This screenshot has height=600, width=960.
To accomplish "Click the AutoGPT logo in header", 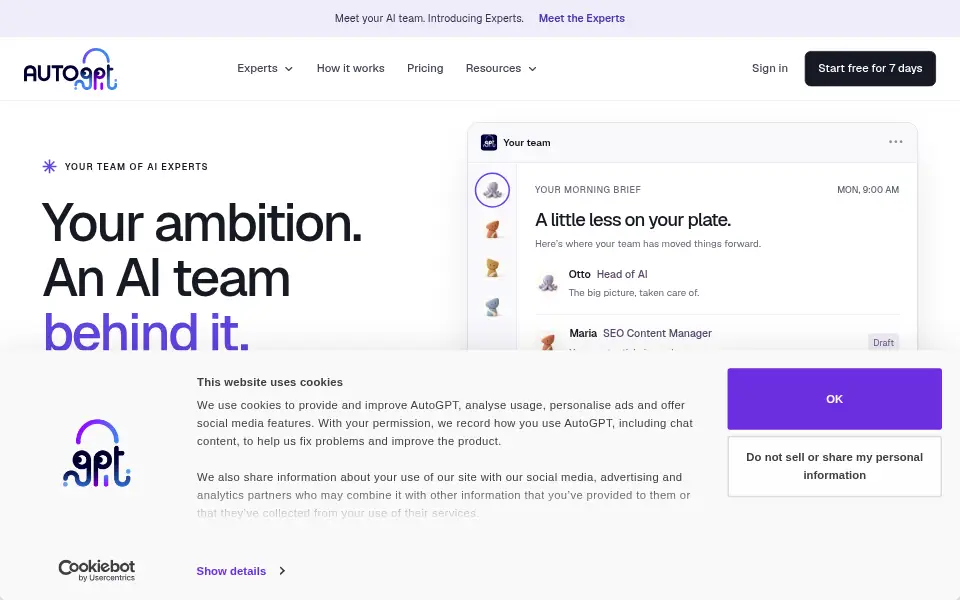I will 70,69.
